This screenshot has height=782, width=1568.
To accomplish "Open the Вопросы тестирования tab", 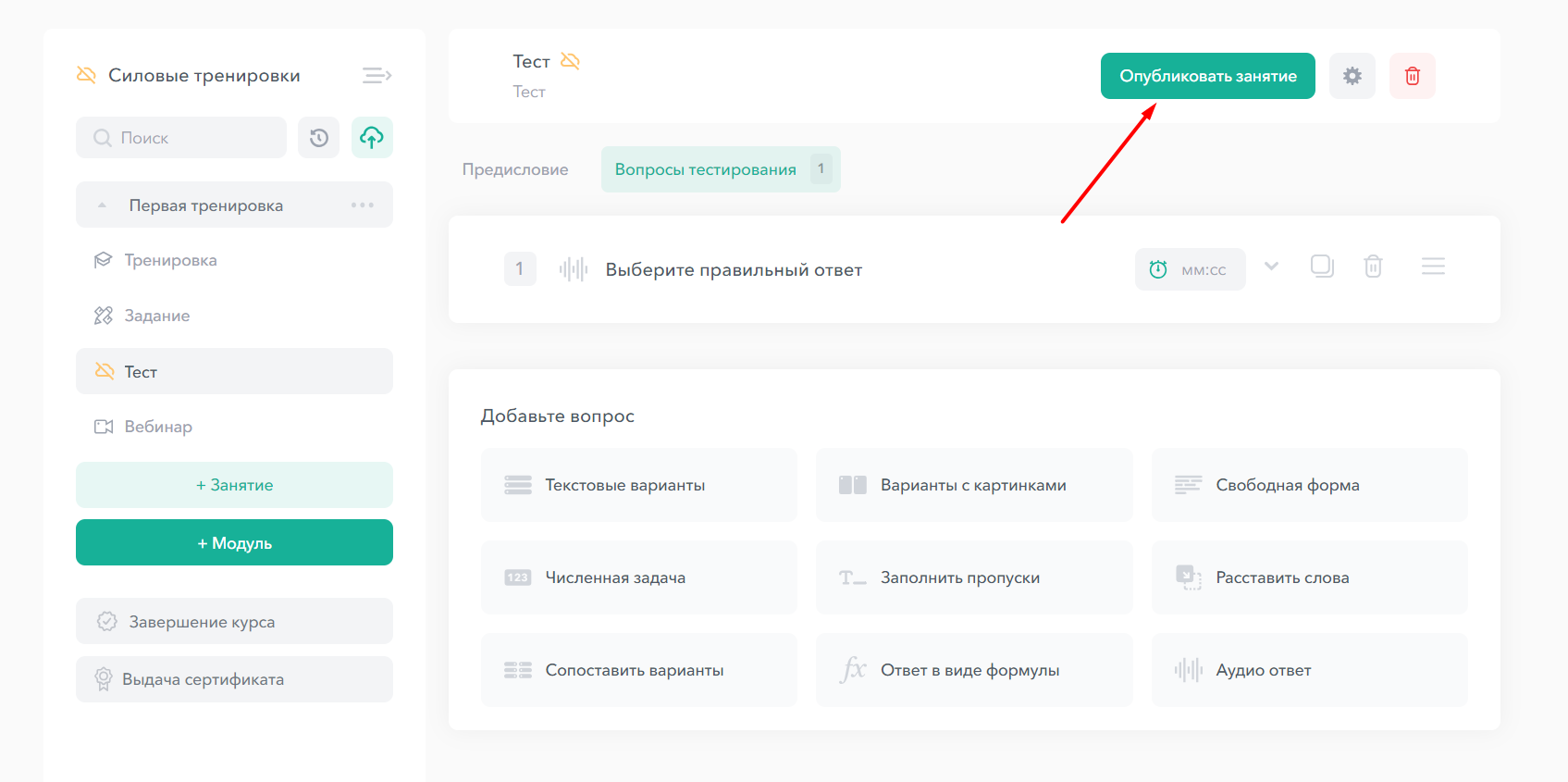I will pyautogui.click(x=721, y=169).
